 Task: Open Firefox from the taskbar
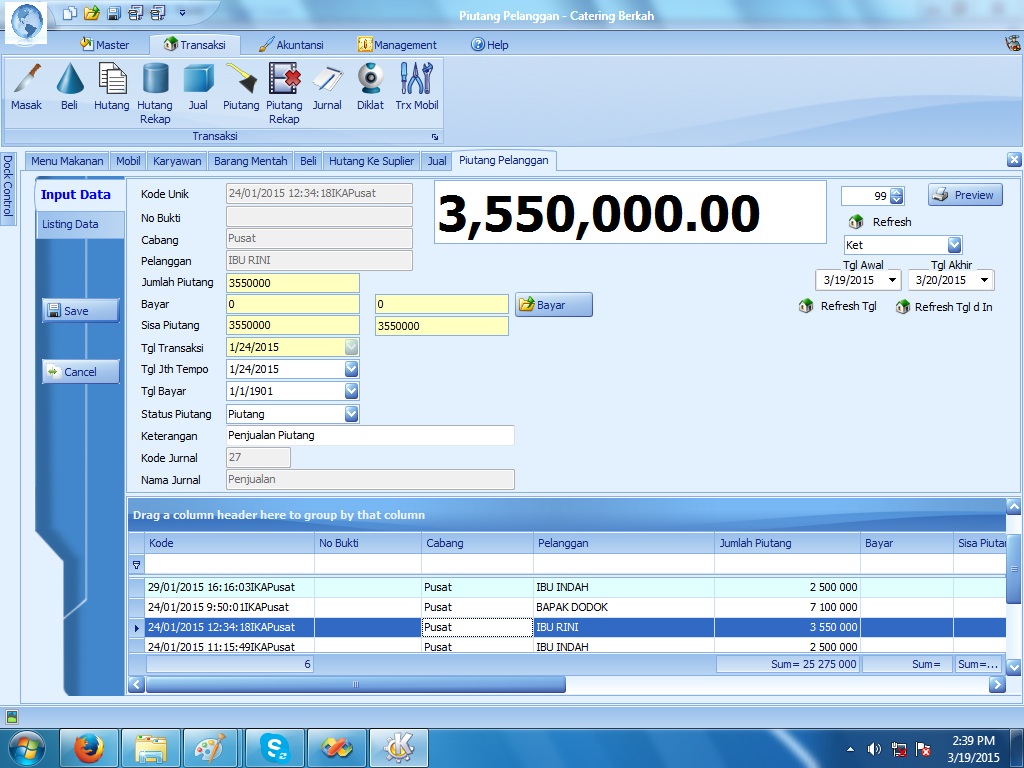[x=89, y=748]
